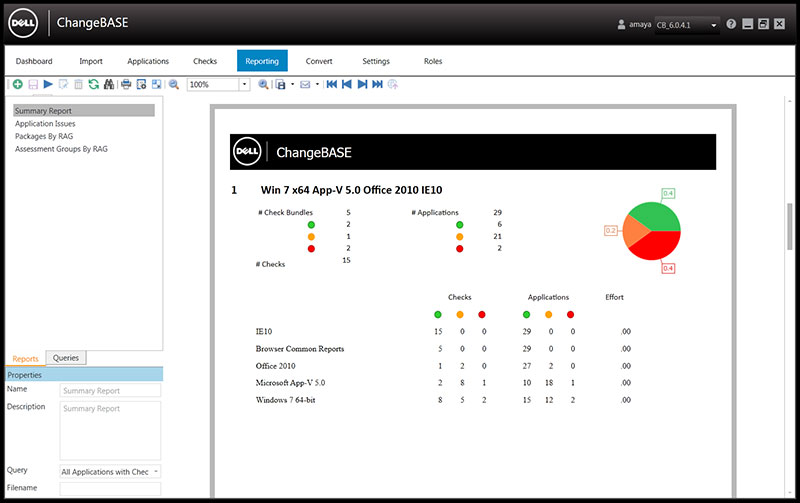Open the zoom percentage 100% dropdown
The width and height of the screenshot is (800, 503).
[244, 85]
